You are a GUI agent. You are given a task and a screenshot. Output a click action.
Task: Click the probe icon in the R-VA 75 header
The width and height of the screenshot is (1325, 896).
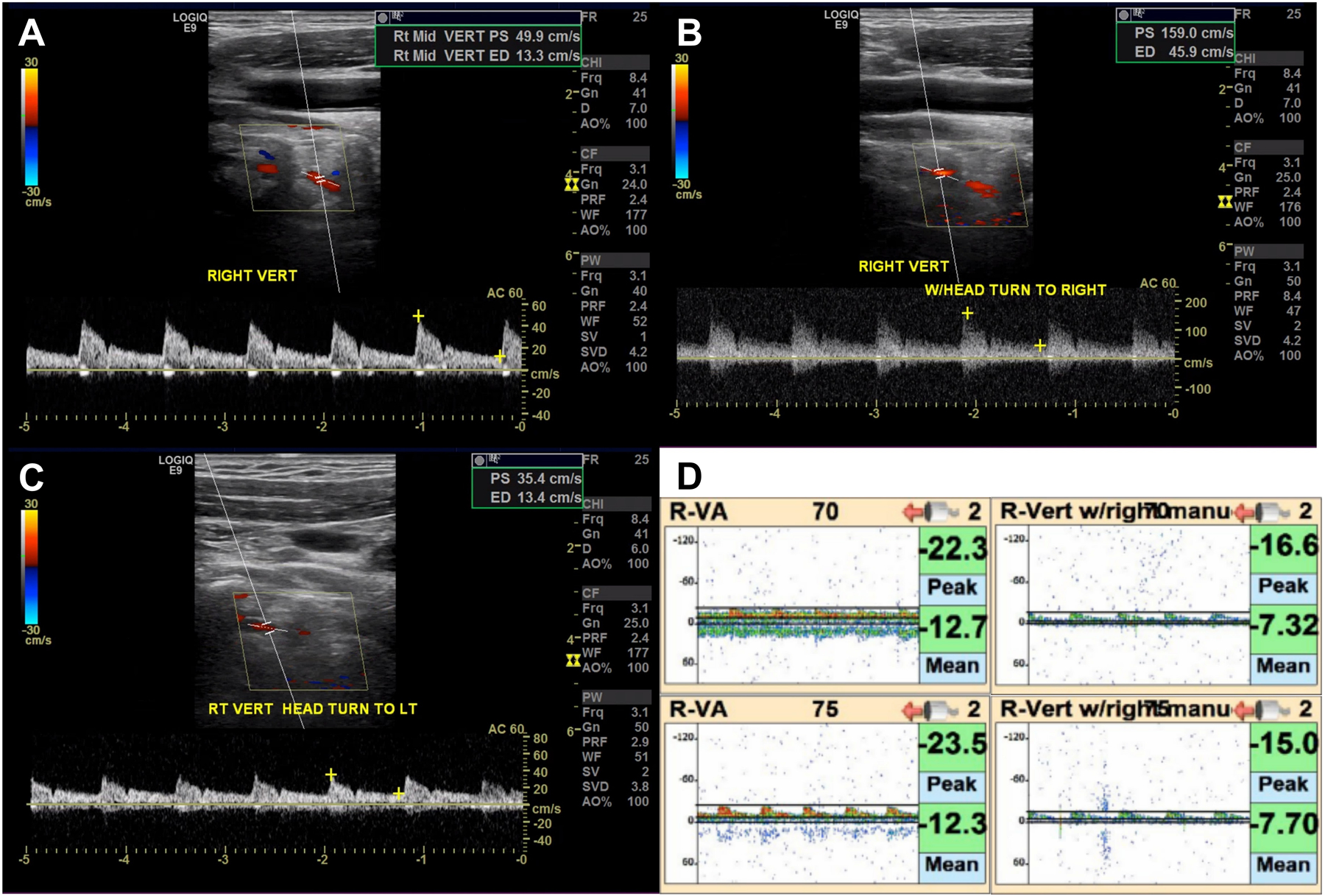point(932,709)
